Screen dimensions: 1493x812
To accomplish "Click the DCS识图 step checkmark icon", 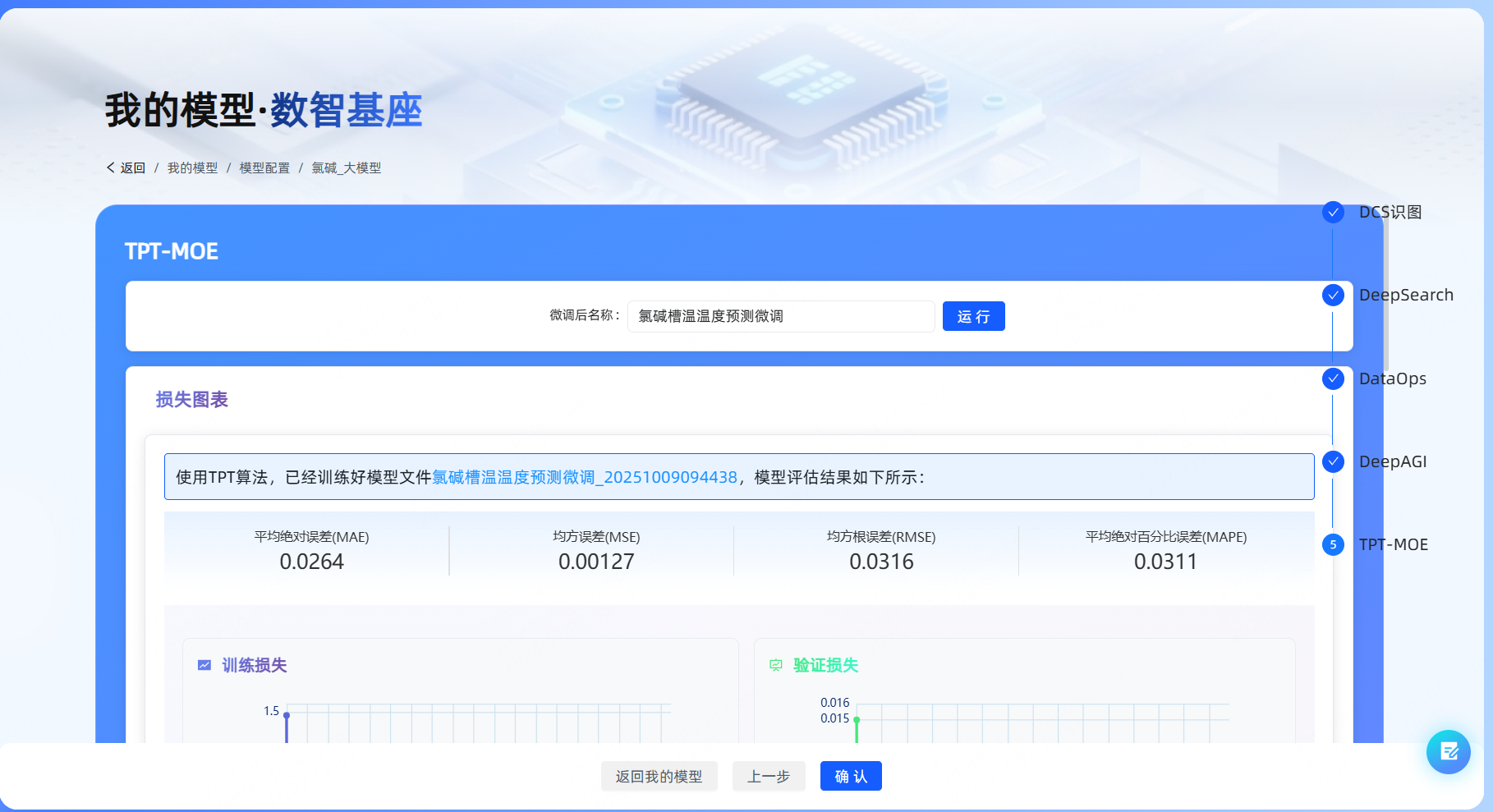I will pyautogui.click(x=1333, y=212).
